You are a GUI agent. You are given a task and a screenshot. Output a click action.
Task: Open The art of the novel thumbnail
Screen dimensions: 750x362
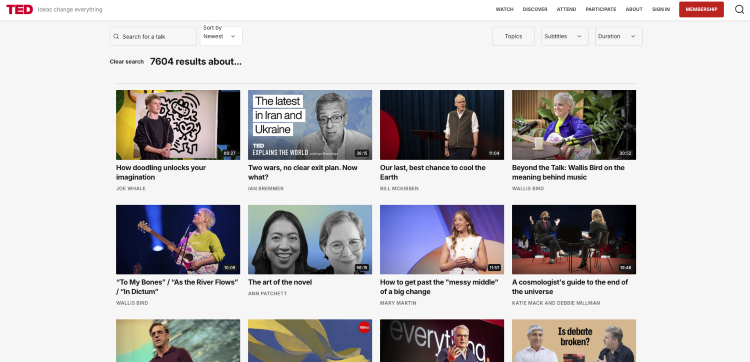[x=310, y=240]
